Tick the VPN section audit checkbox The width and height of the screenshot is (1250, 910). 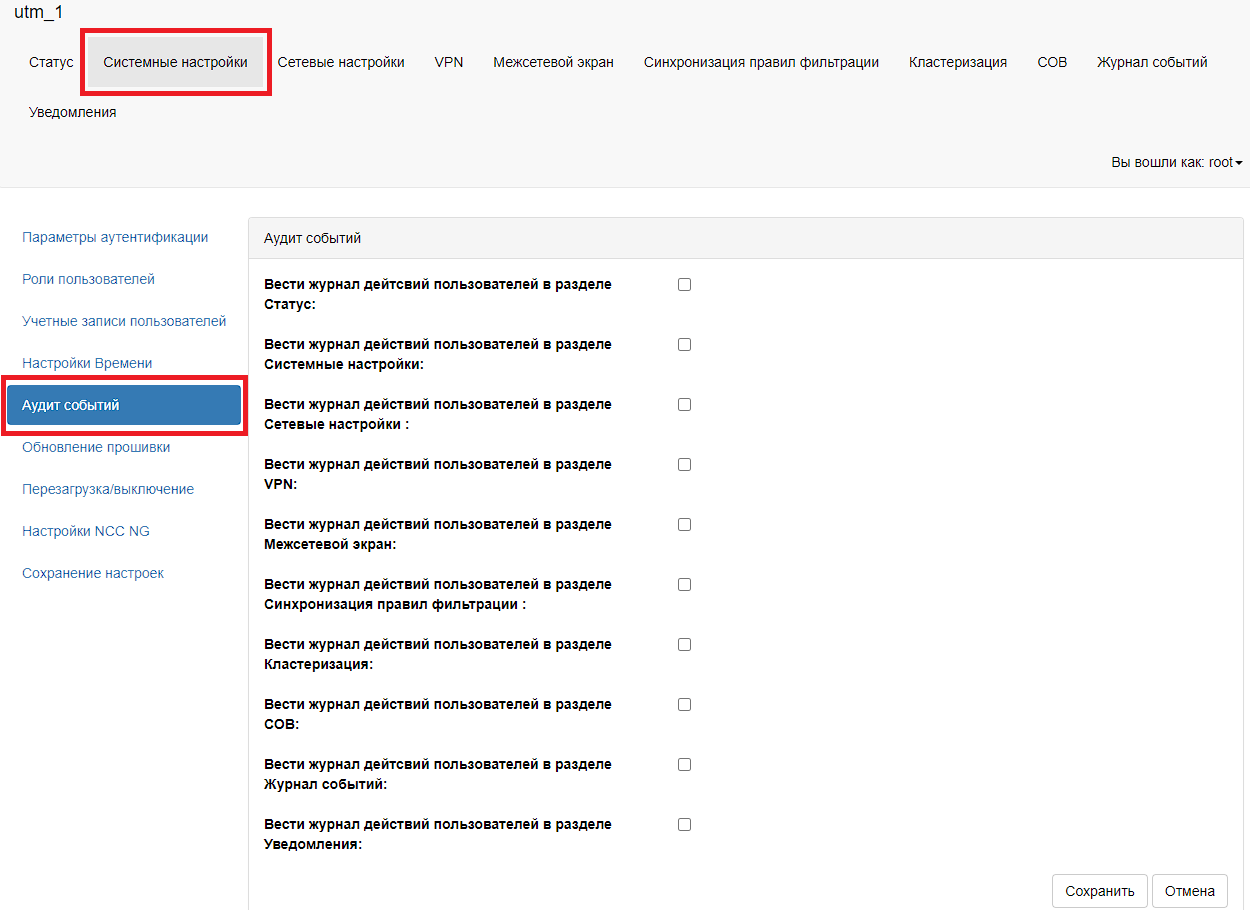(684, 465)
